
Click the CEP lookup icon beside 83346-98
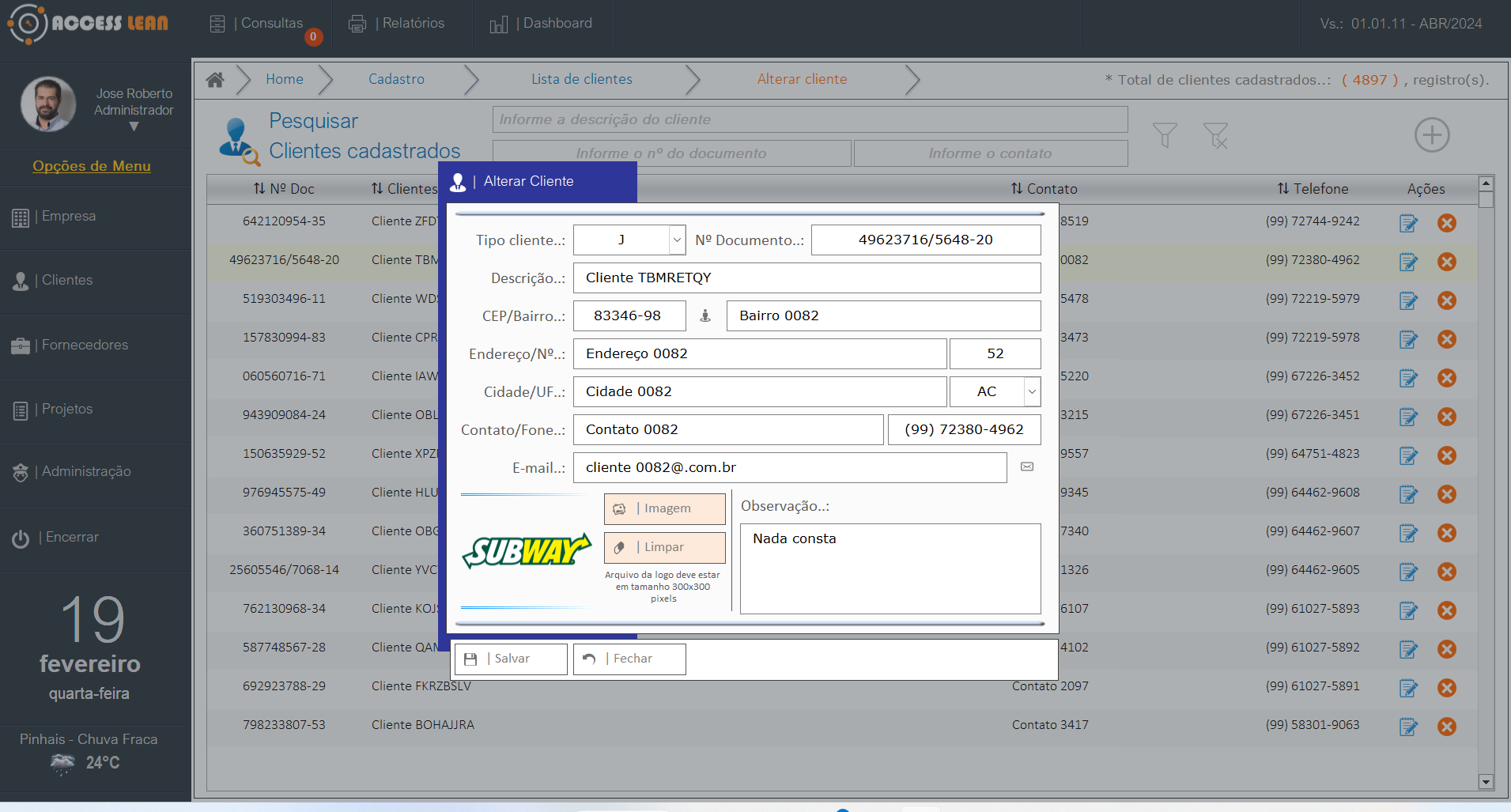(705, 316)
